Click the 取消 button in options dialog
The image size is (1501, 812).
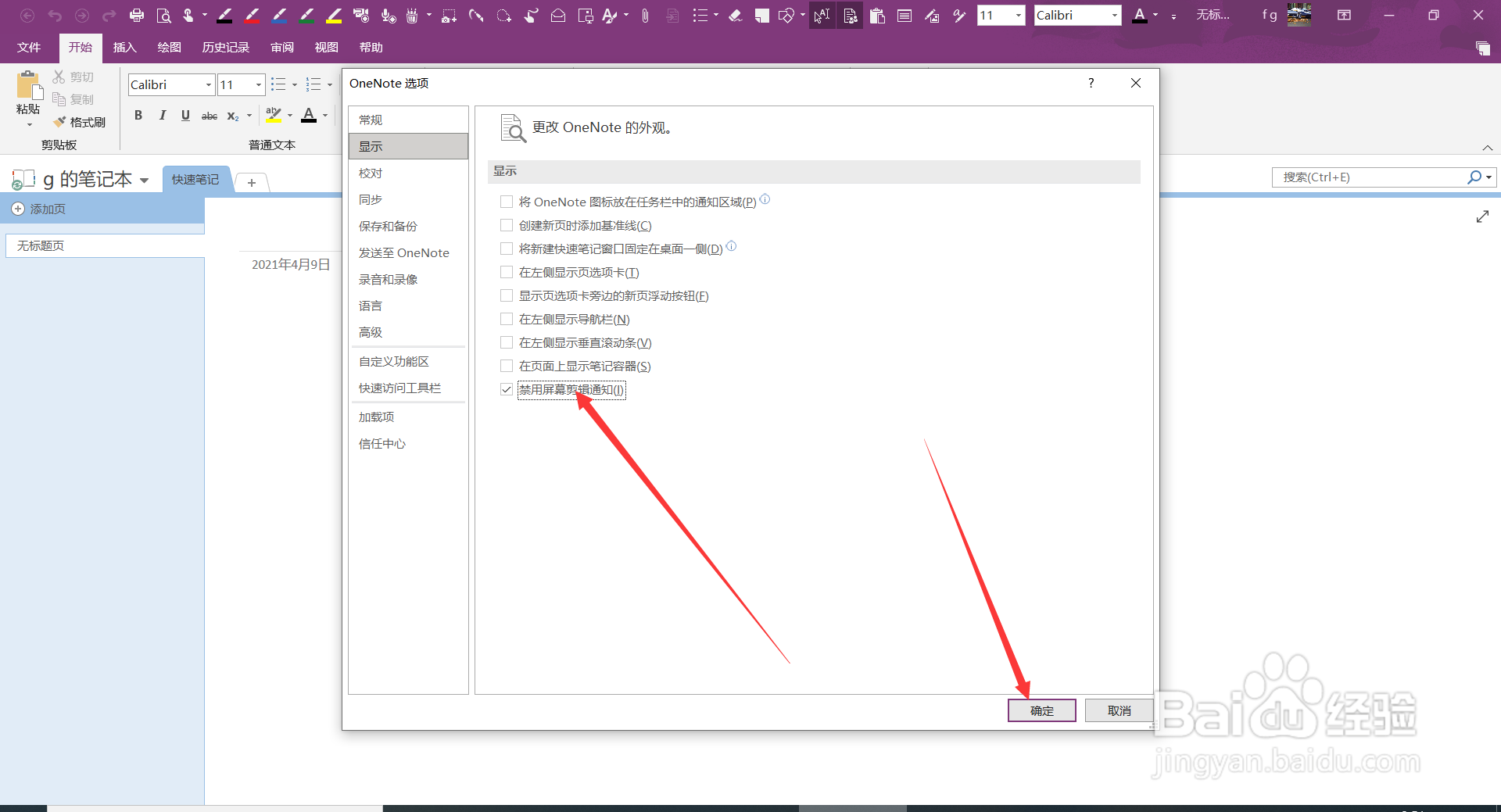coord(1119,710)
